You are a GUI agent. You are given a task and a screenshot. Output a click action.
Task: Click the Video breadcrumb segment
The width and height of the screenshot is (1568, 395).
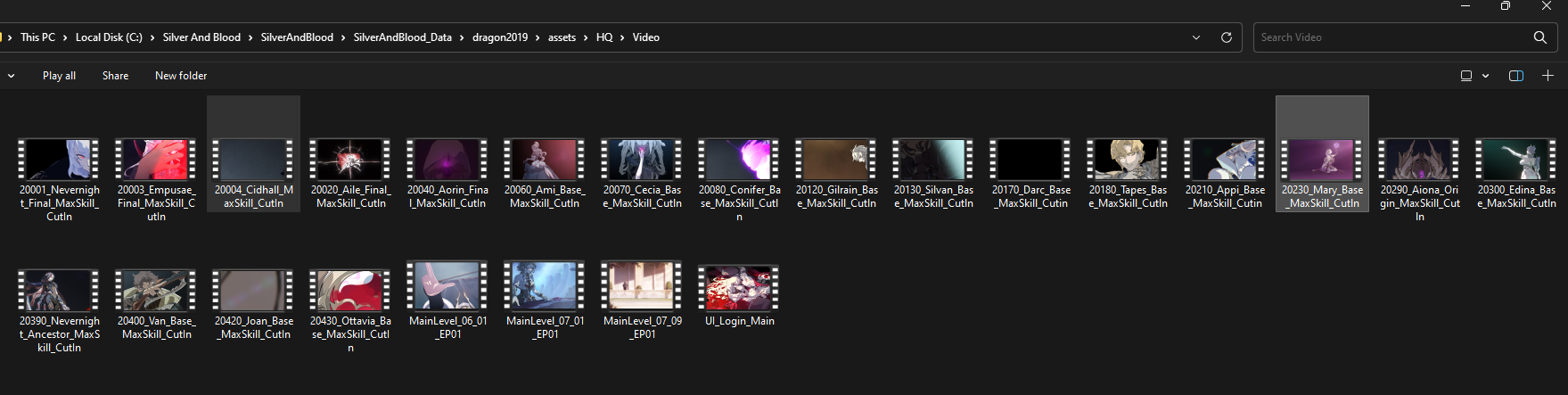coord(646,37)
